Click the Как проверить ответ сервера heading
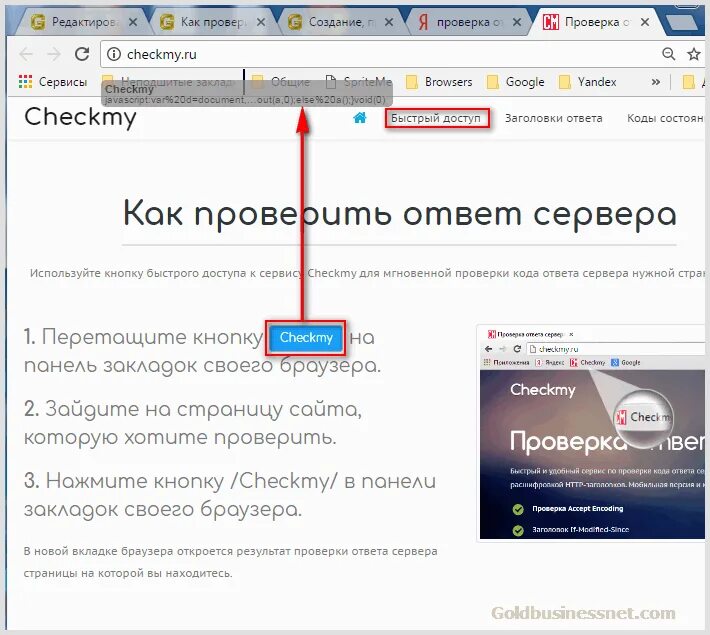710x635 pixels. click(400, 214)
